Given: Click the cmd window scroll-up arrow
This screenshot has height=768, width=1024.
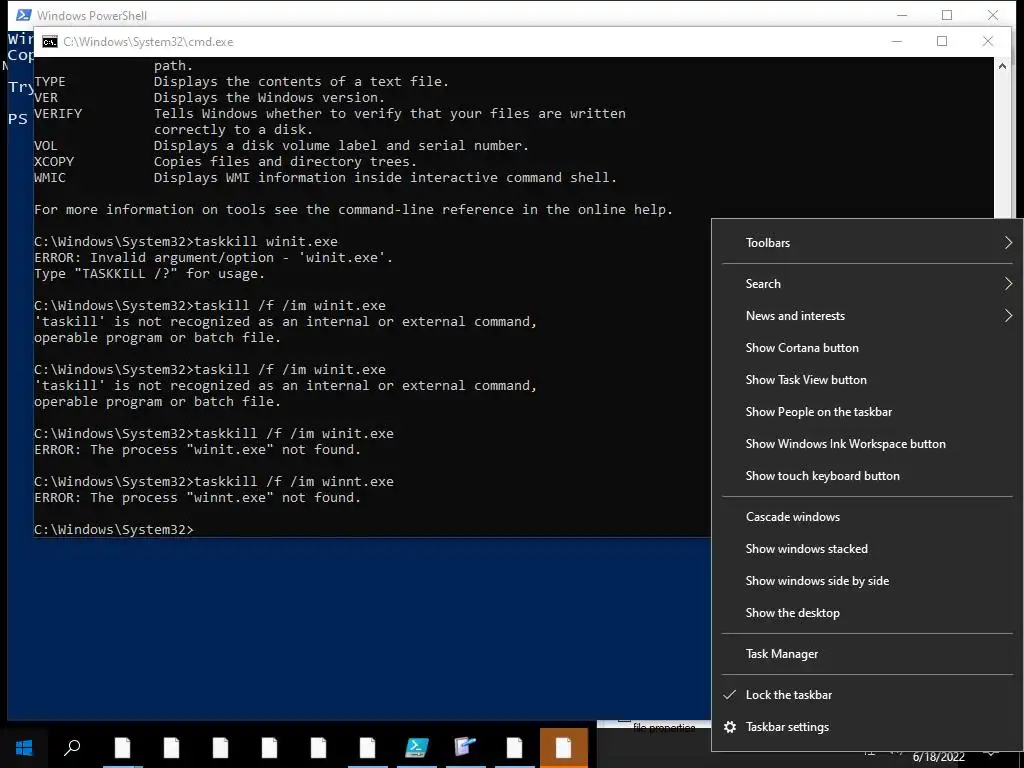Looking at the screenshot, I should [x=1002, y=66].
